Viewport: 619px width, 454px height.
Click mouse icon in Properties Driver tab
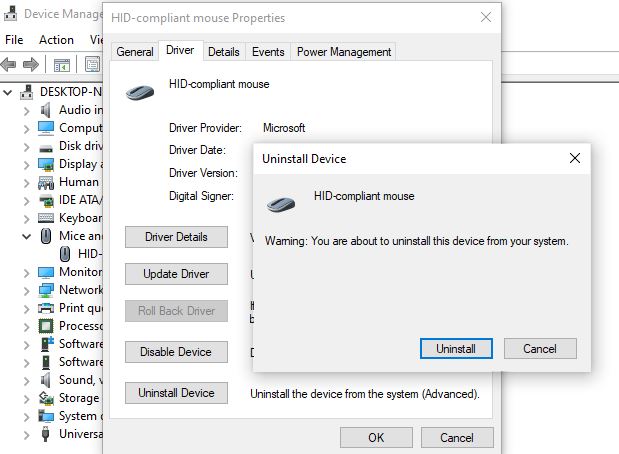(140, 93)
